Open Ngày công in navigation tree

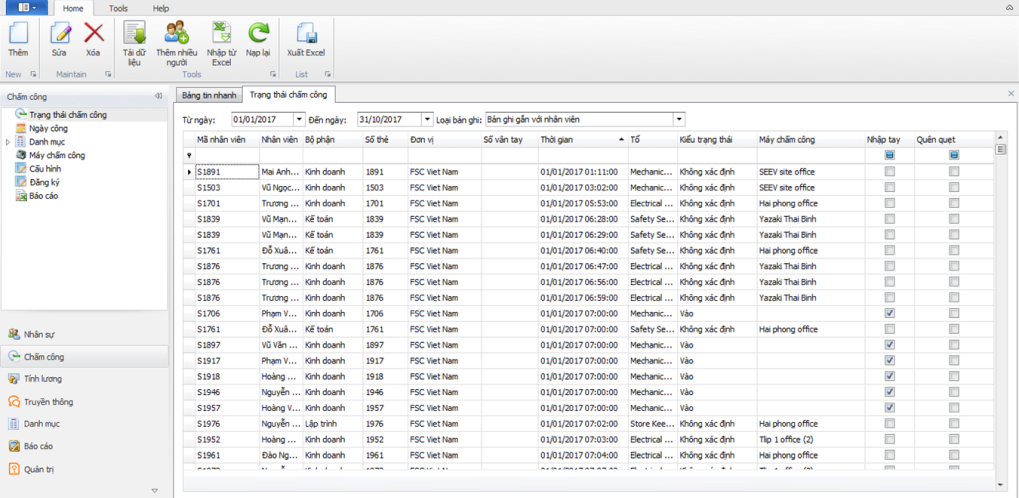pyautogui.click(x=49, y=129)
